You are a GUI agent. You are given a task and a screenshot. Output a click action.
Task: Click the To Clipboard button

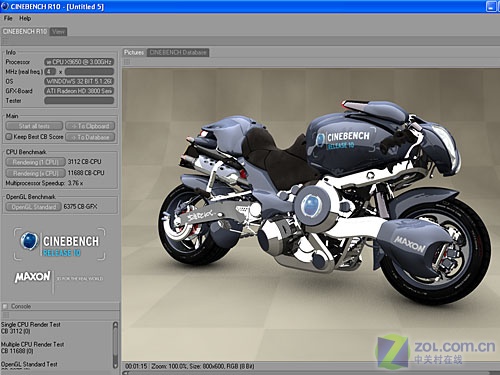[x=90, y=126]
